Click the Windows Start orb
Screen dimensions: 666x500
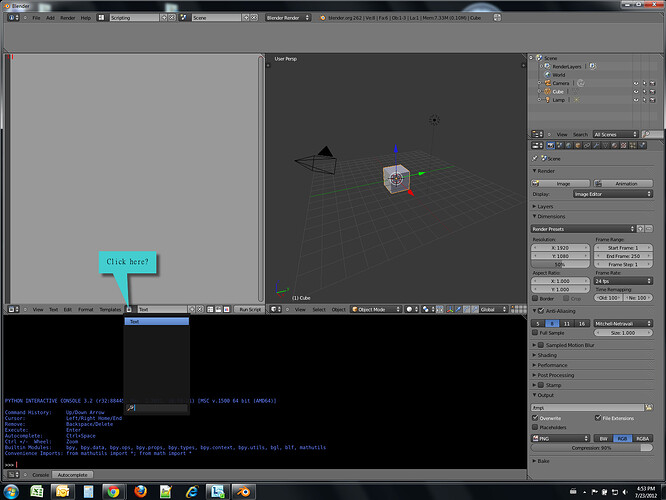pyautogui.click(x=11, y=492)
